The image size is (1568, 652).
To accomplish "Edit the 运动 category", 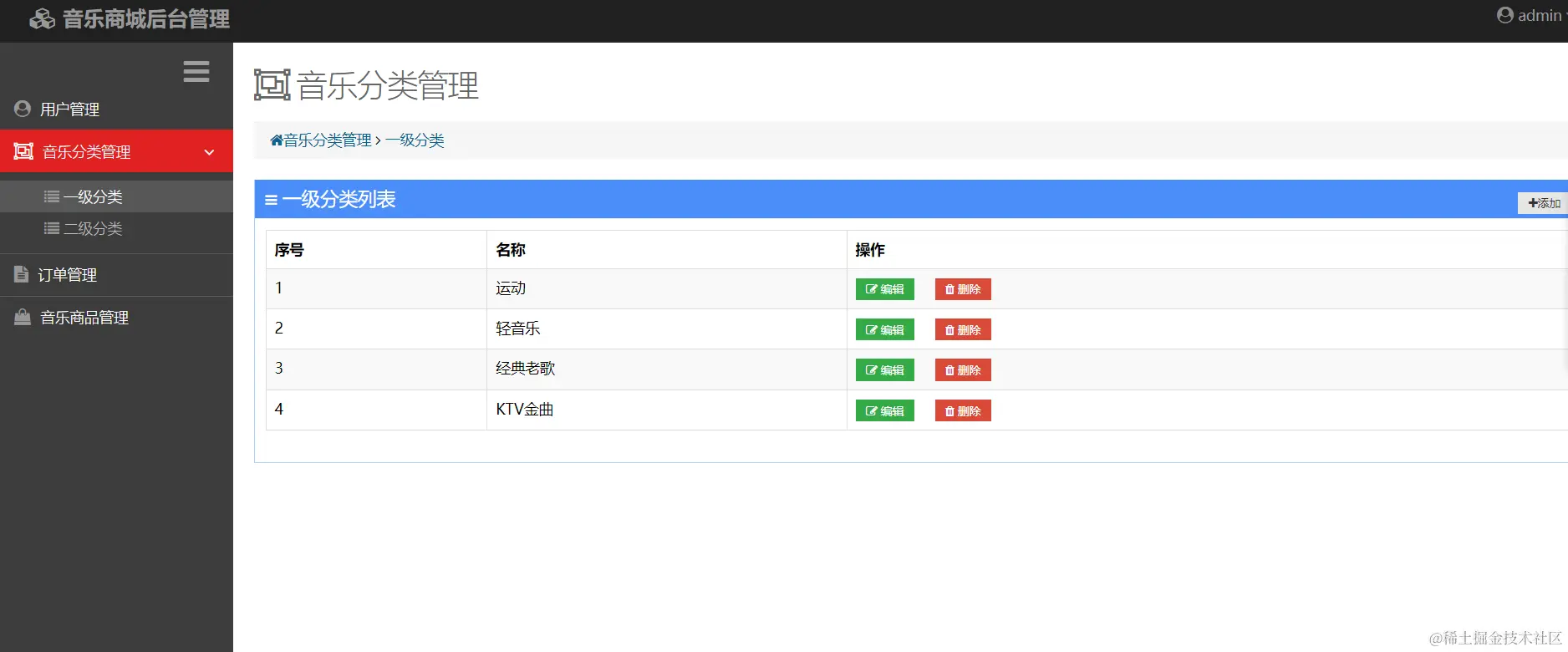I will pos(885,289).
